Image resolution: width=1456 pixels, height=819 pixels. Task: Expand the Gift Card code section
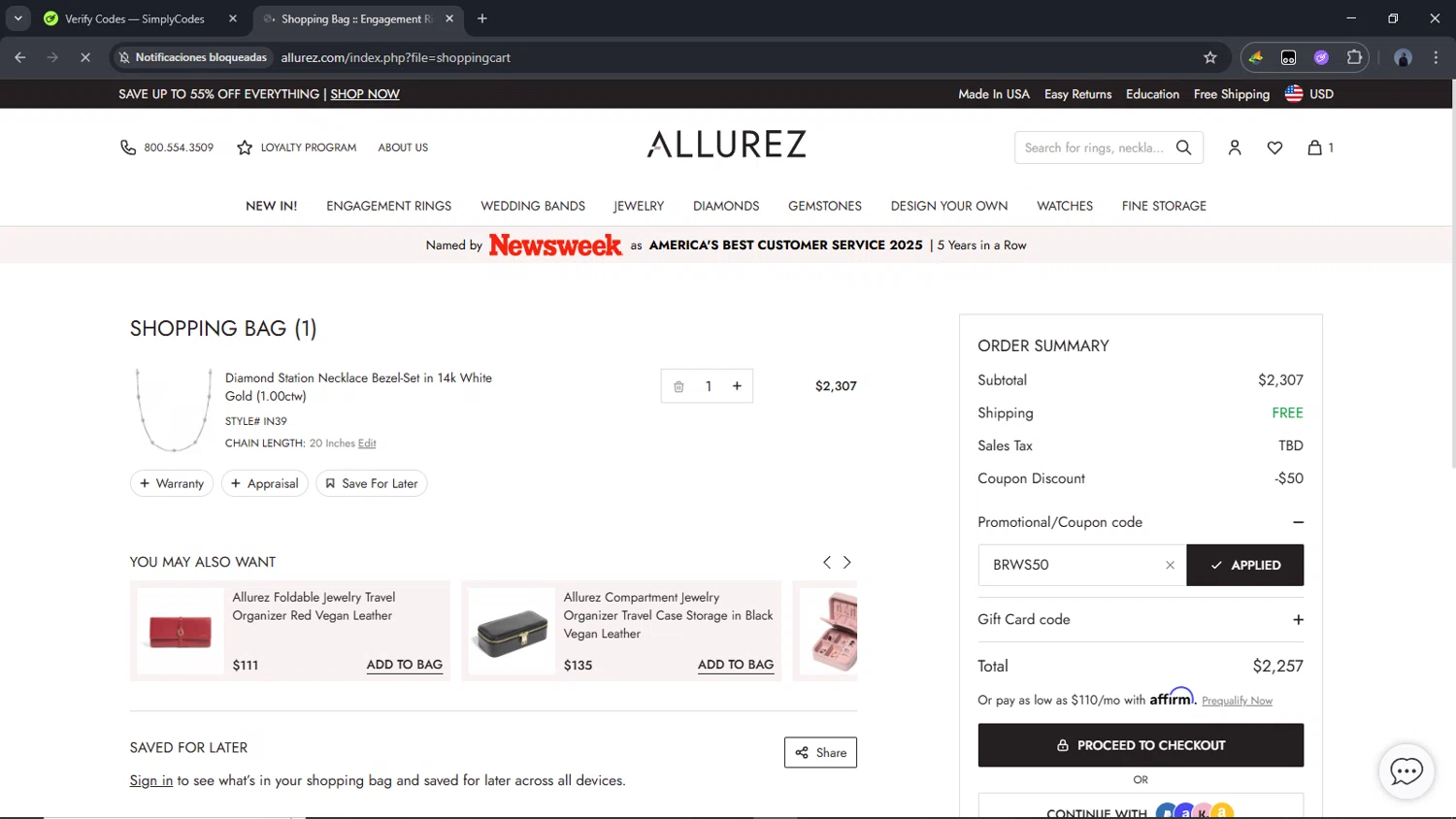coord(1298,620)
